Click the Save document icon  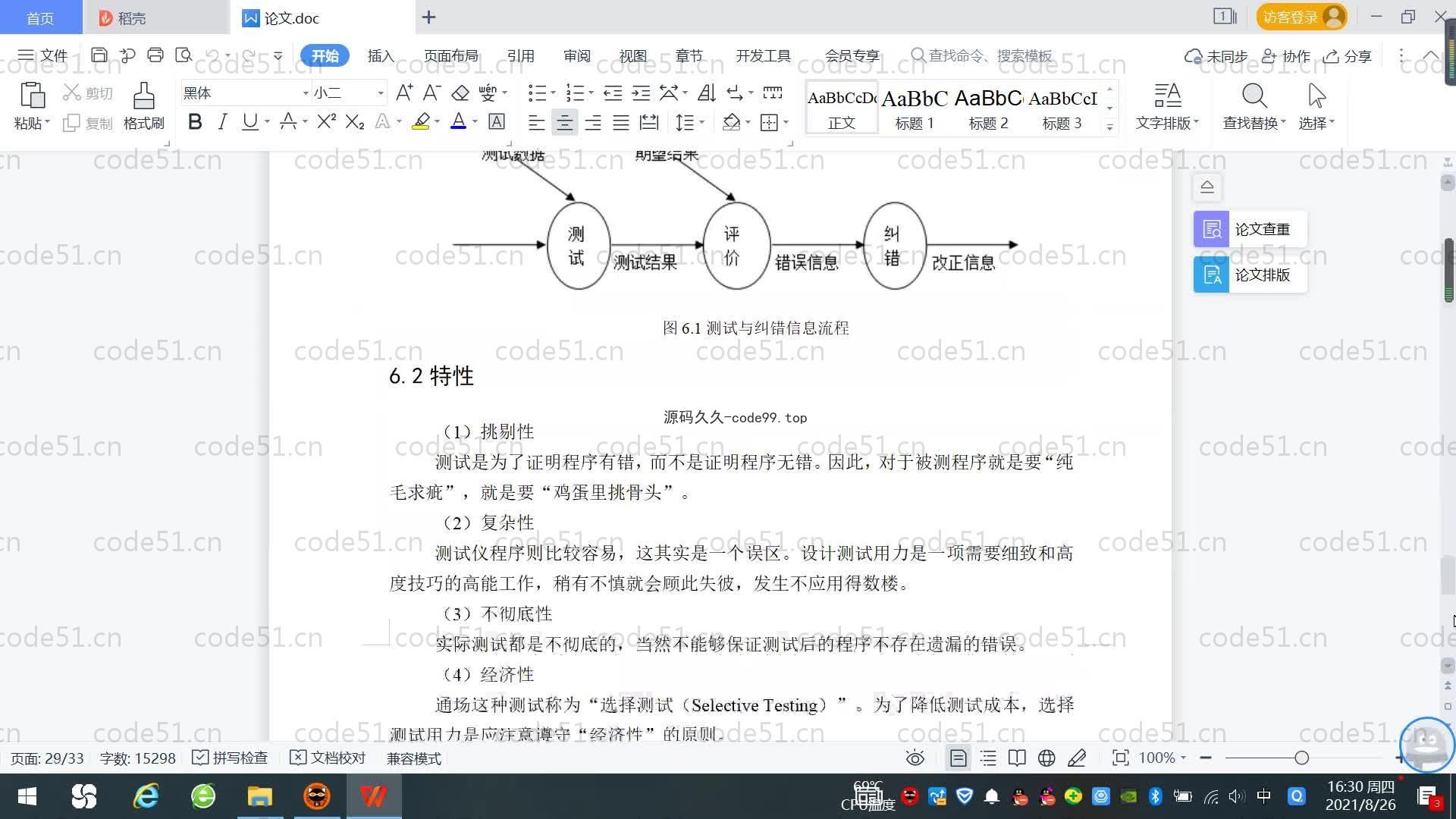point(99,55)
